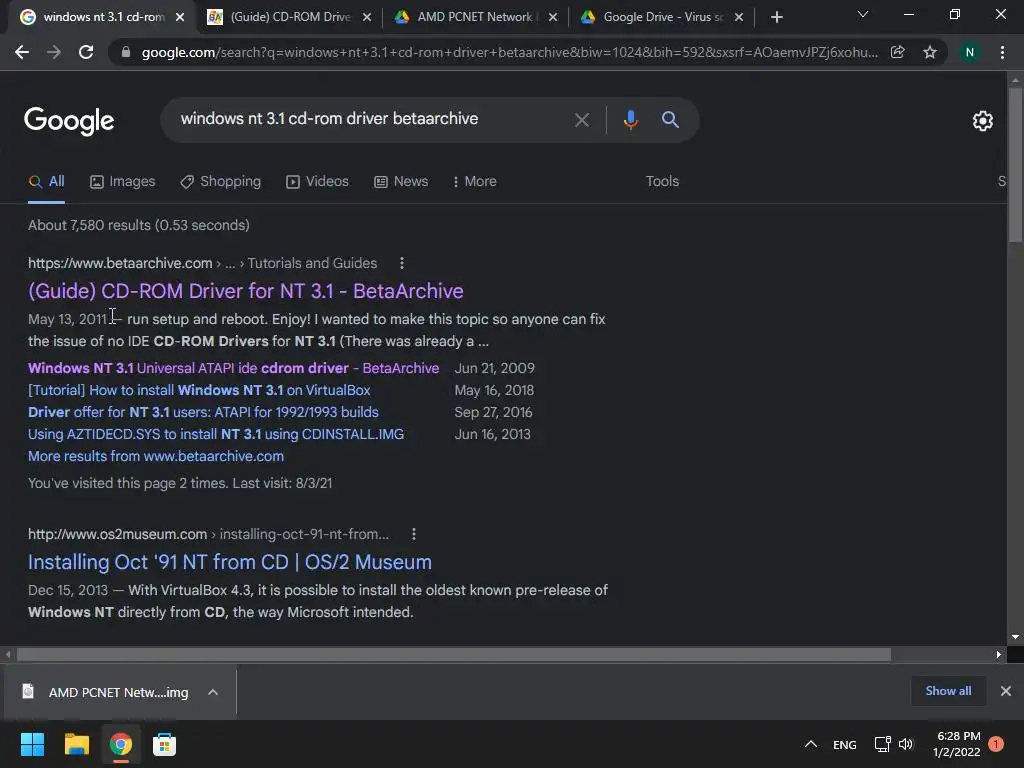The height and width of the screenshot is (768, 1024).
Task: Close the windows nt 3.1 cd-rom tab
Action: click(x=180, y=17)
